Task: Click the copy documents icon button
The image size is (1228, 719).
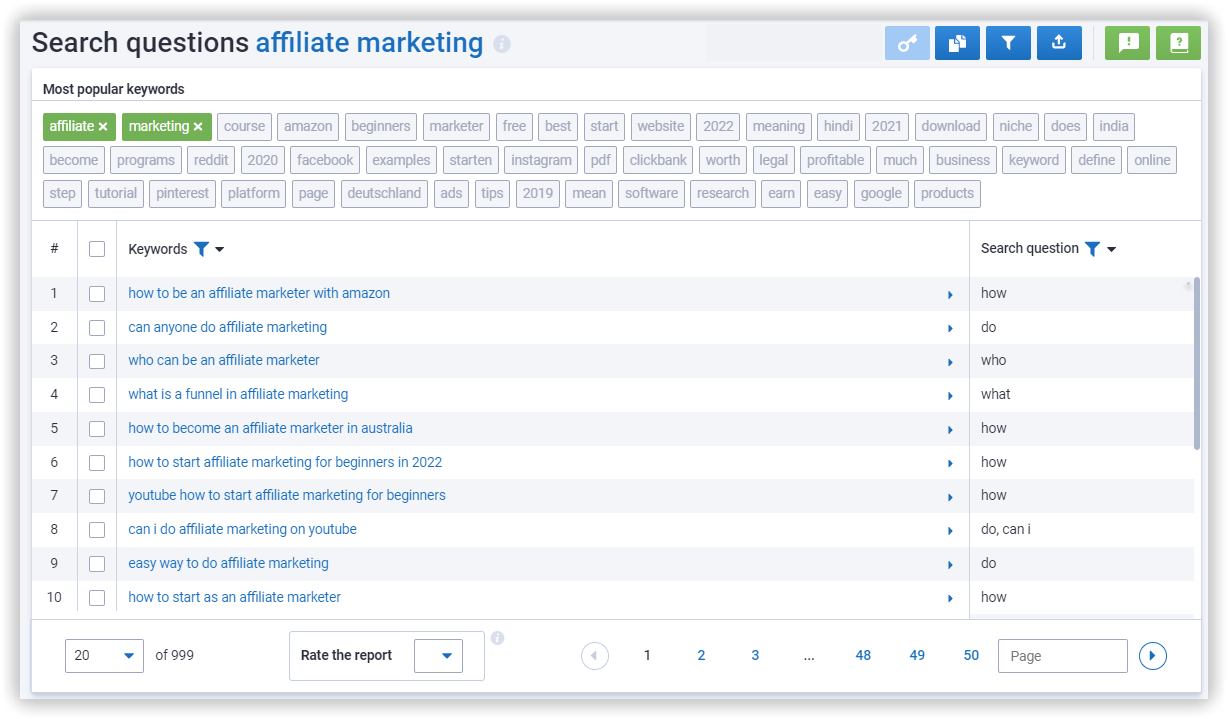Action: (x=957, y=43)
